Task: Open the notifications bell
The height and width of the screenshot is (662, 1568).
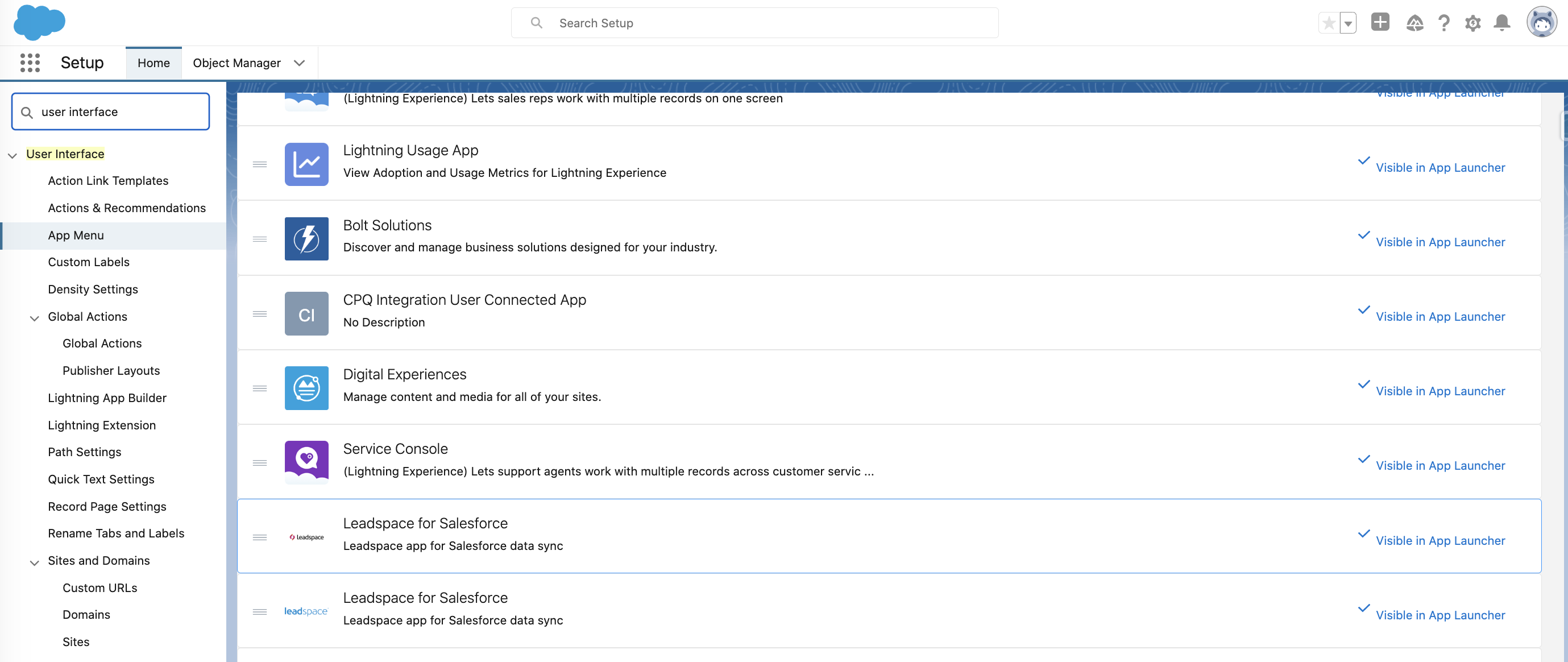Action: [x=1501, y=23]
